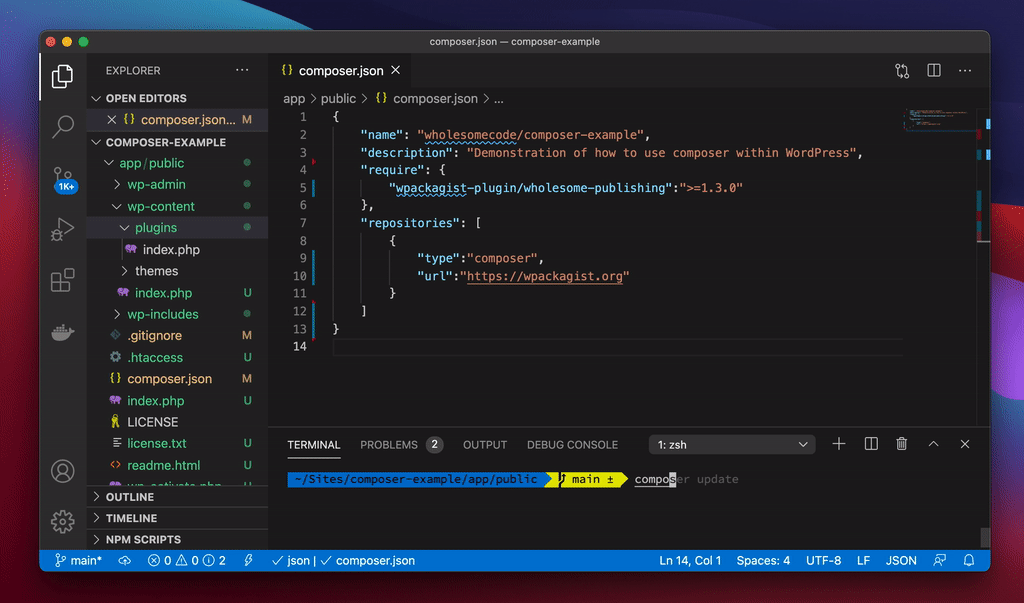
Task: Change the JSON language mode
Action: [901, 561]
